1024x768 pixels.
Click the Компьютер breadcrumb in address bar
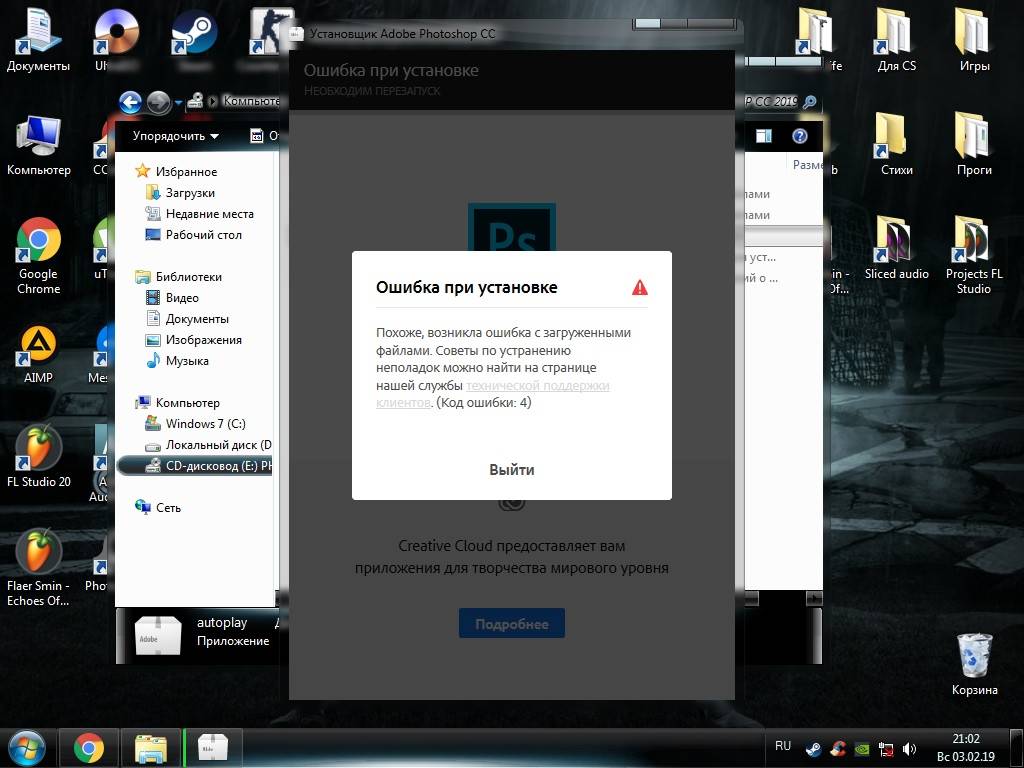251,101
